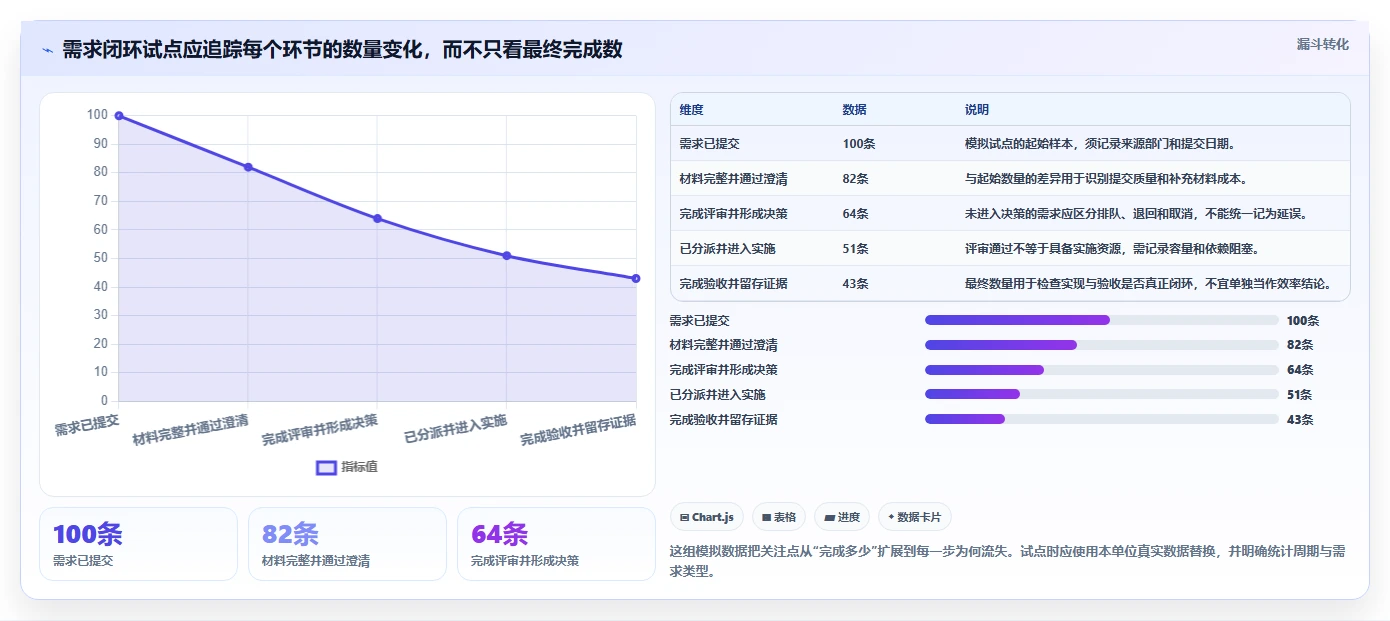Click the footer paragraph starting 这组模拟数据
The width and height of the screenshot is (1390, 621).
point(1007,562)
